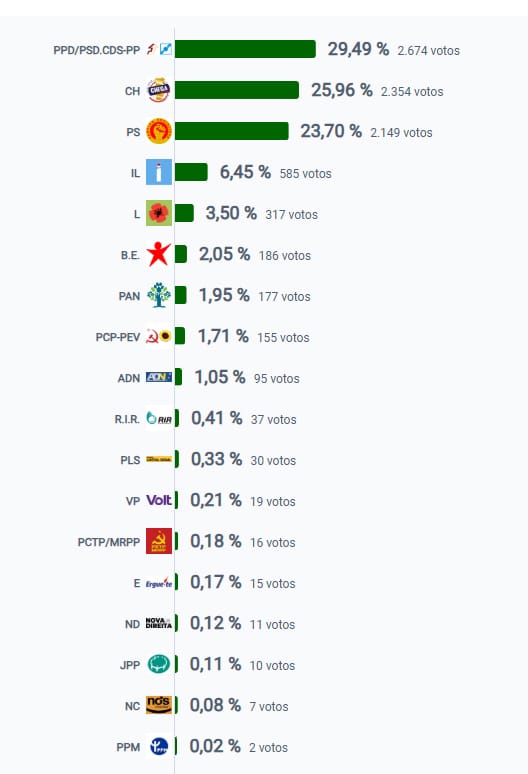Click the PS fist logo icon
This screenshot has width=528, height=774.
[x=159, y=131]
